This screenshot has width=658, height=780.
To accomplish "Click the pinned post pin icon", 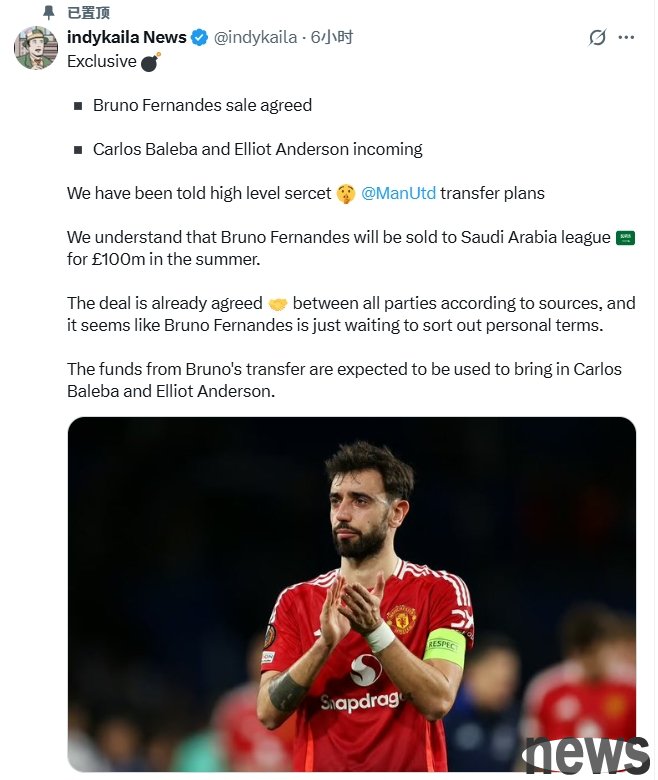I will coord(49,13).
